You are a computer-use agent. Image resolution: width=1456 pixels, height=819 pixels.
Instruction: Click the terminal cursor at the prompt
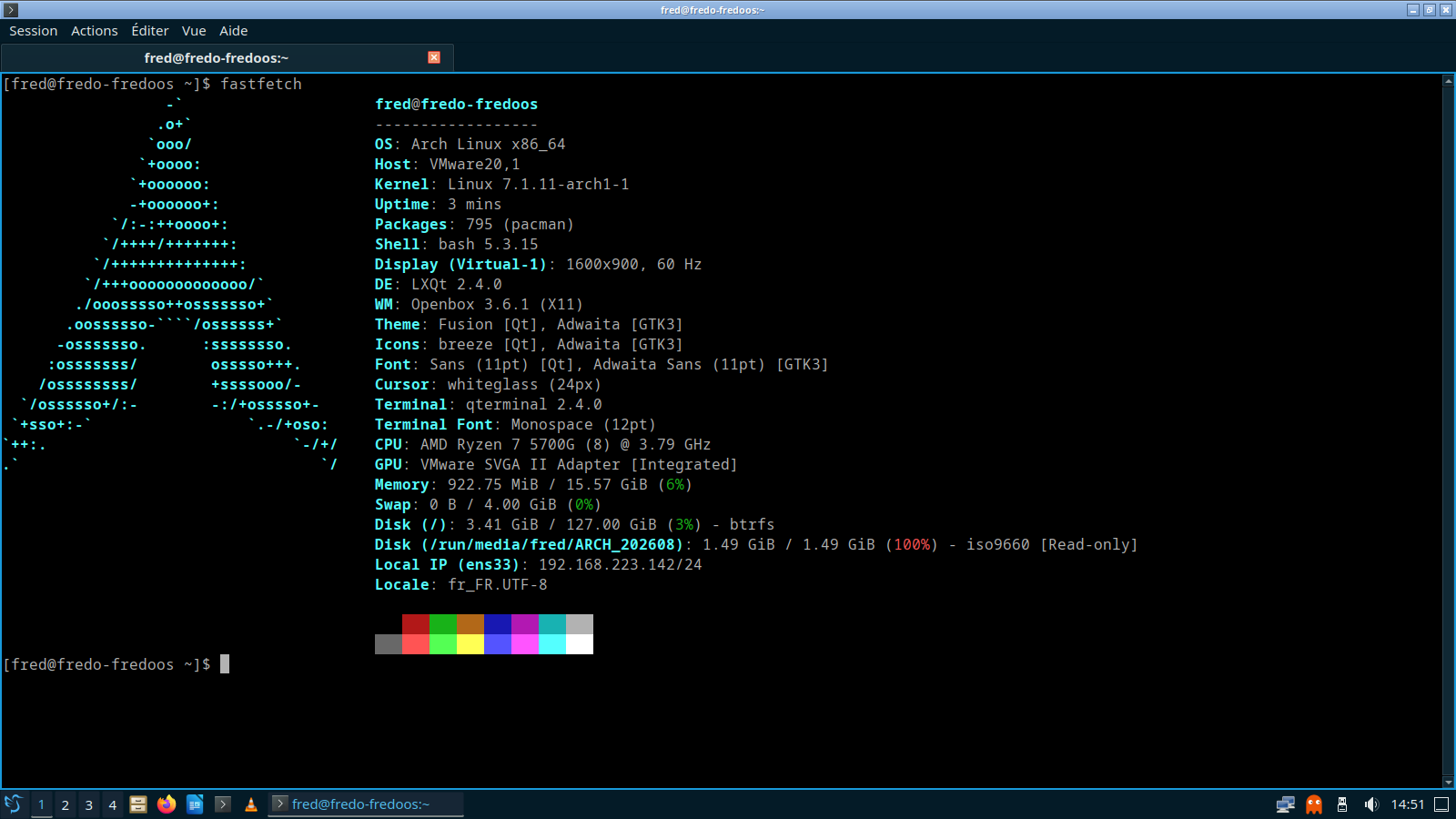point(225,664)
